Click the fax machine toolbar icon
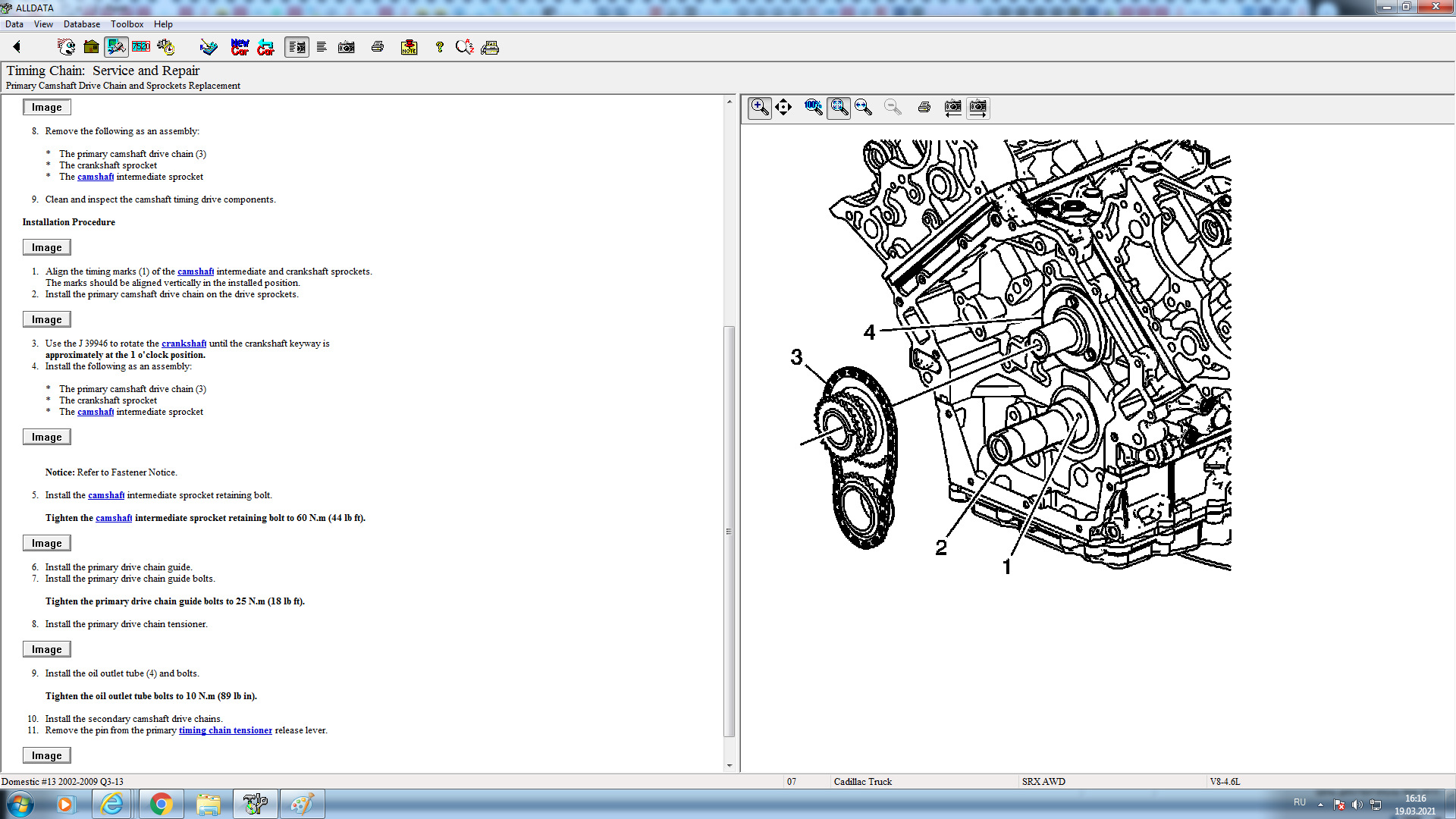The height and width of the screenshot is (819, 1456). point(490,47)
